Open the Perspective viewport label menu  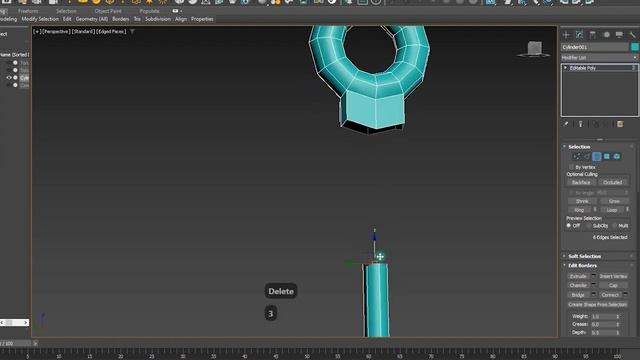(x=56, y=31)
